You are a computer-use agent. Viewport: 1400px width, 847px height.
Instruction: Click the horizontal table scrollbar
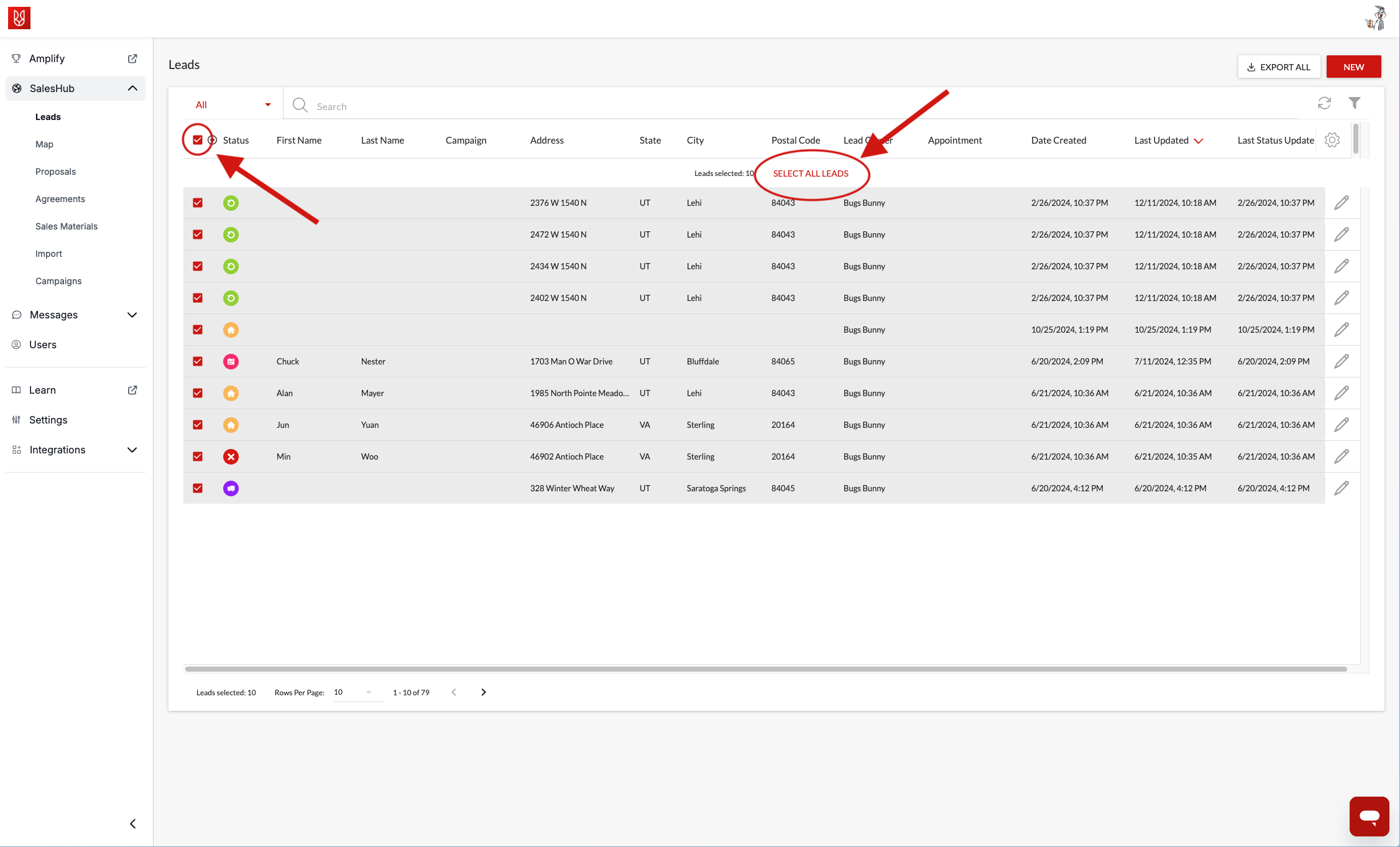click(766, 669)
